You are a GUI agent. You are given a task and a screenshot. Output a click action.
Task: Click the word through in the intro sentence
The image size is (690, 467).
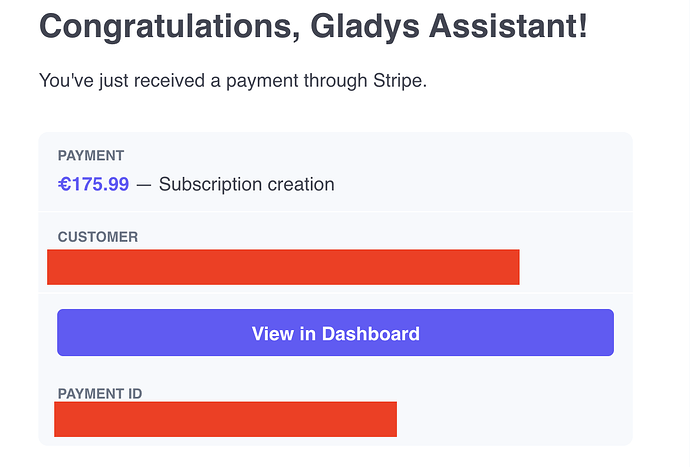pyautogui.click(x=321, y=80)
